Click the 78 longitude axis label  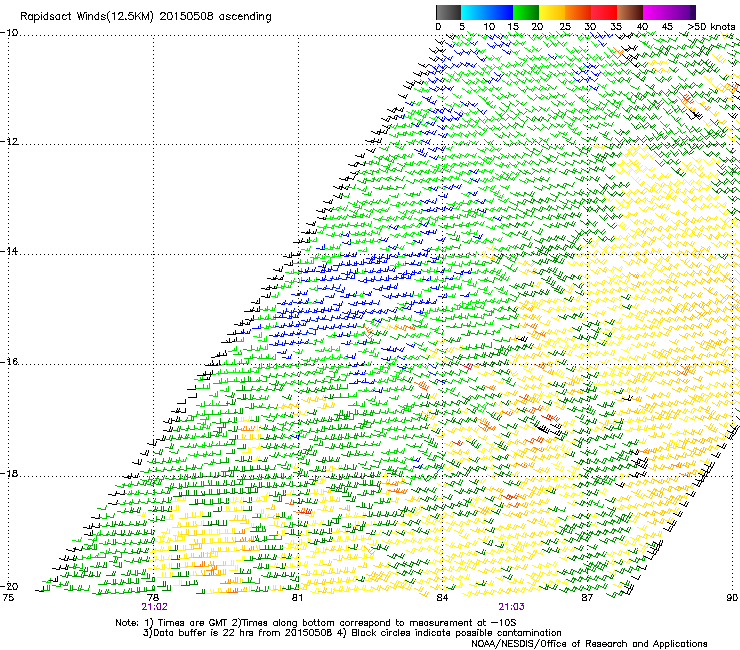click(x=153, y=598)
